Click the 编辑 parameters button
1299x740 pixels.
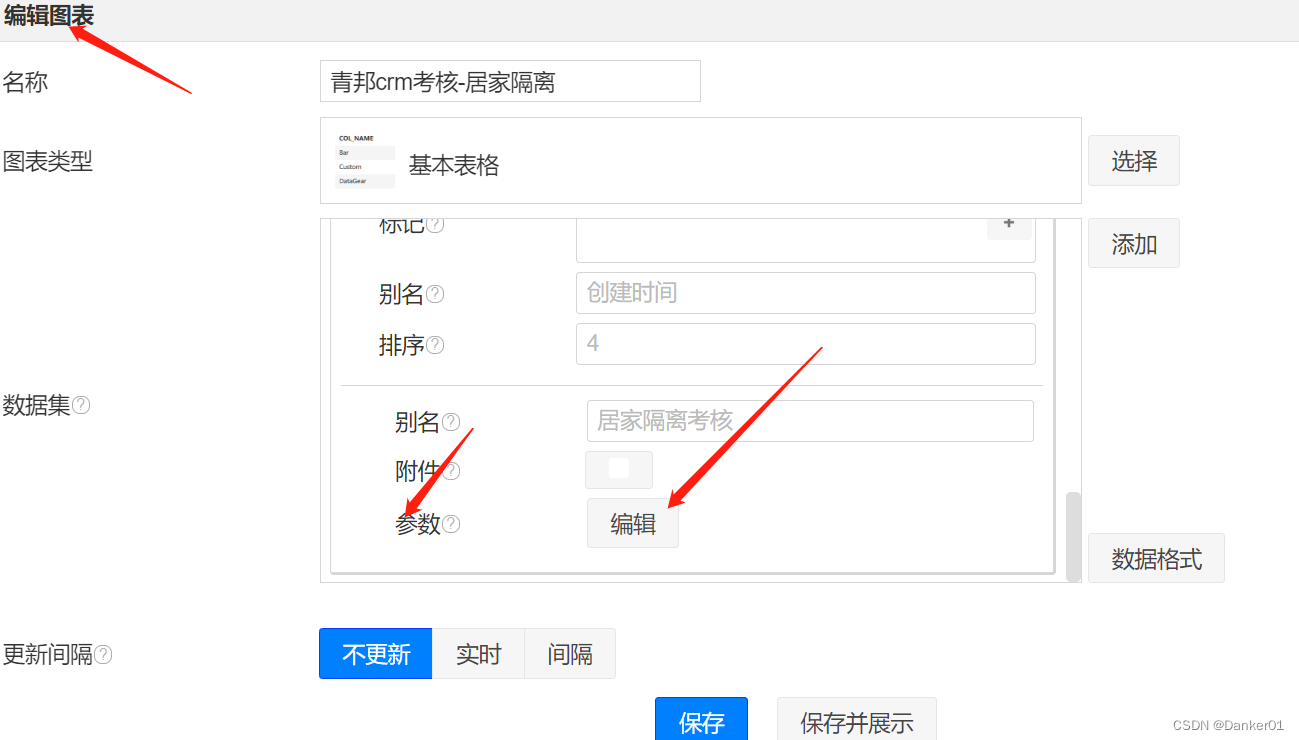click(633, 523)
